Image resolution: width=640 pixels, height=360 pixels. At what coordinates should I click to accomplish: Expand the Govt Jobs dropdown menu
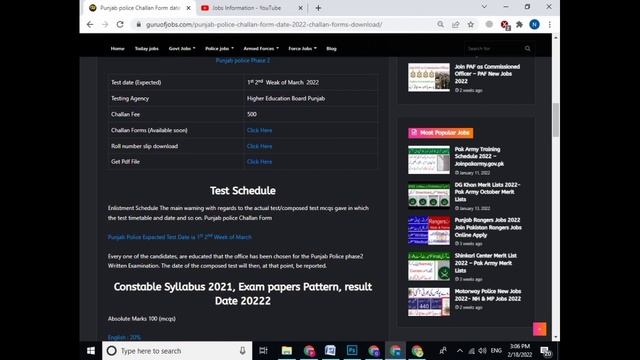point(182,49)
